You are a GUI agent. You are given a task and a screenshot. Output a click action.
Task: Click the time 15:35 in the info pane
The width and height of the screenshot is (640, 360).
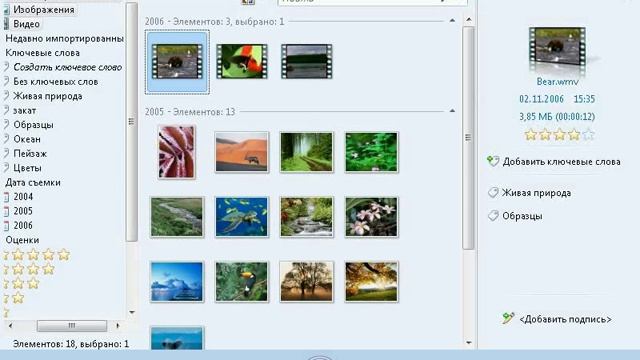click(x=584, y=99)
